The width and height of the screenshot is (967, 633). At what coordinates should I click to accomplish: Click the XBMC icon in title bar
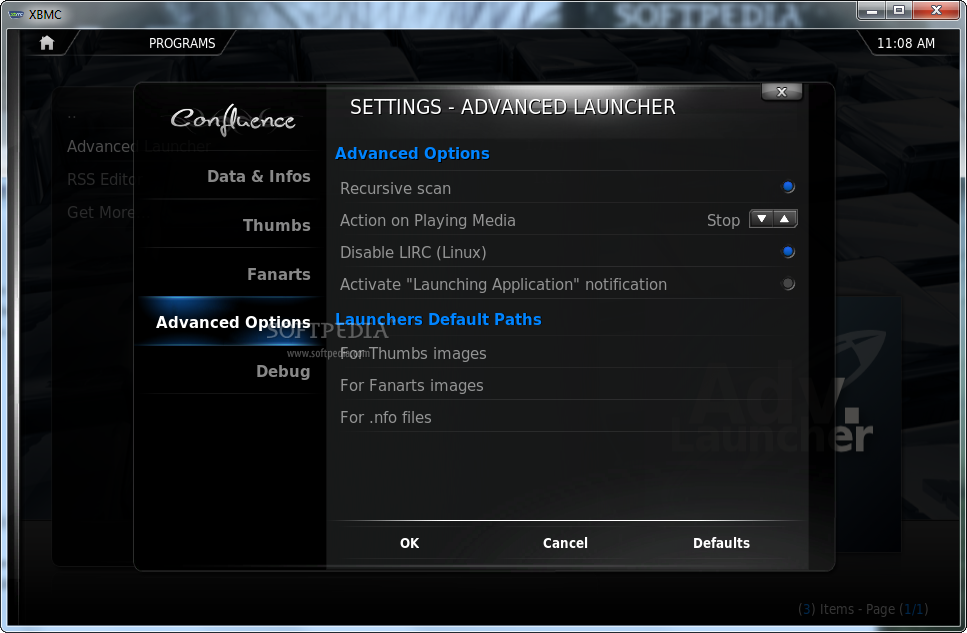[16, 14]
